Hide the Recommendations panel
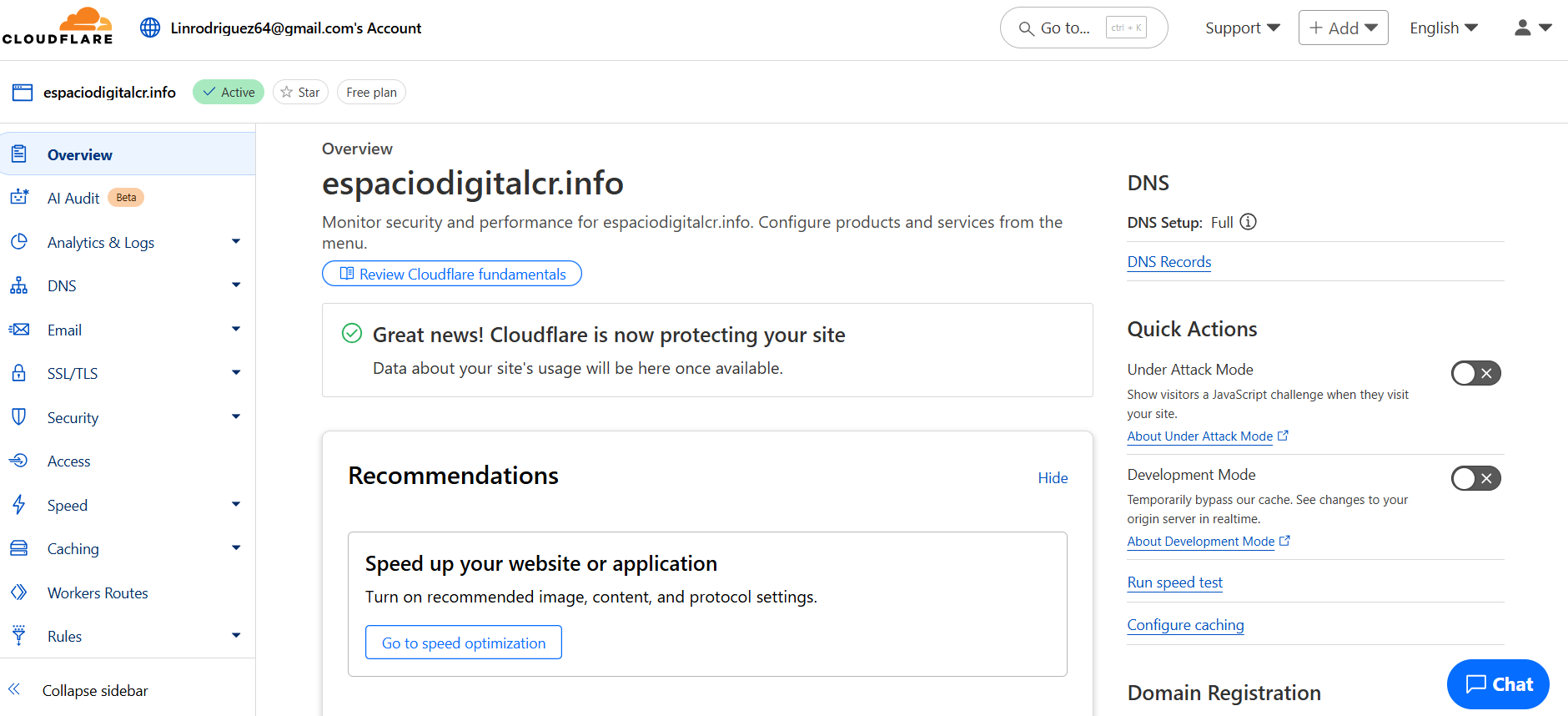 pos(1053,477)
